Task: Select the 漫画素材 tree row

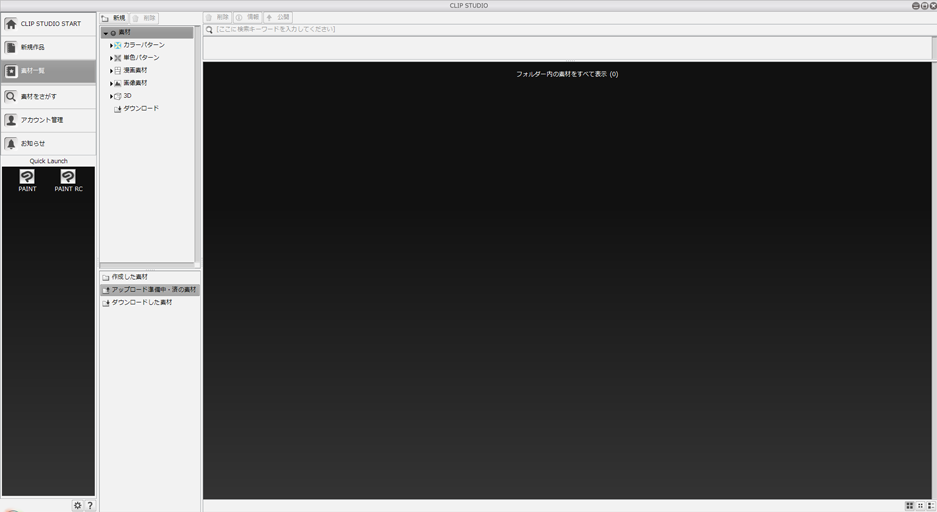Action: [147, 70]
